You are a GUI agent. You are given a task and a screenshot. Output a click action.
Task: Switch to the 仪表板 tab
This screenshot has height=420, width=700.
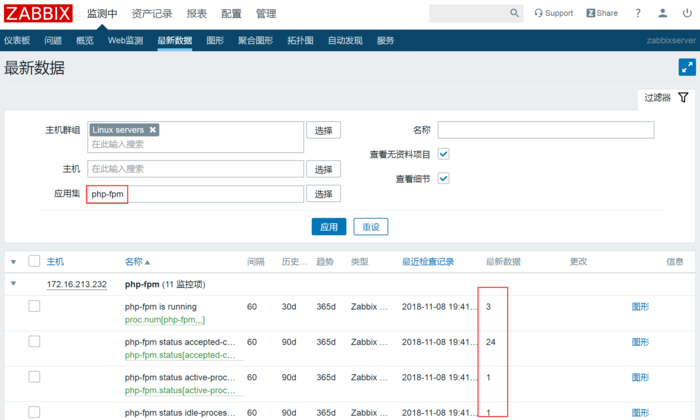[17, 41]
